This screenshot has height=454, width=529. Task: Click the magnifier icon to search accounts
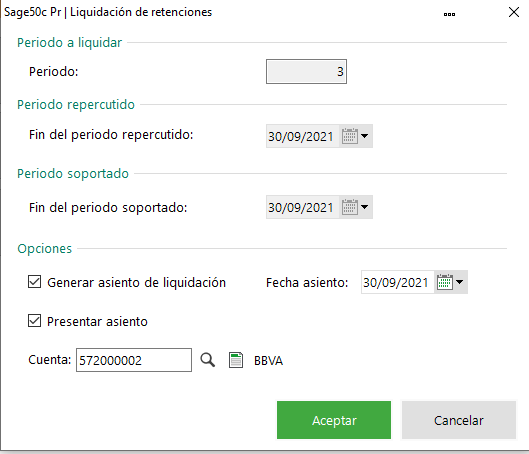click(207, 360)
